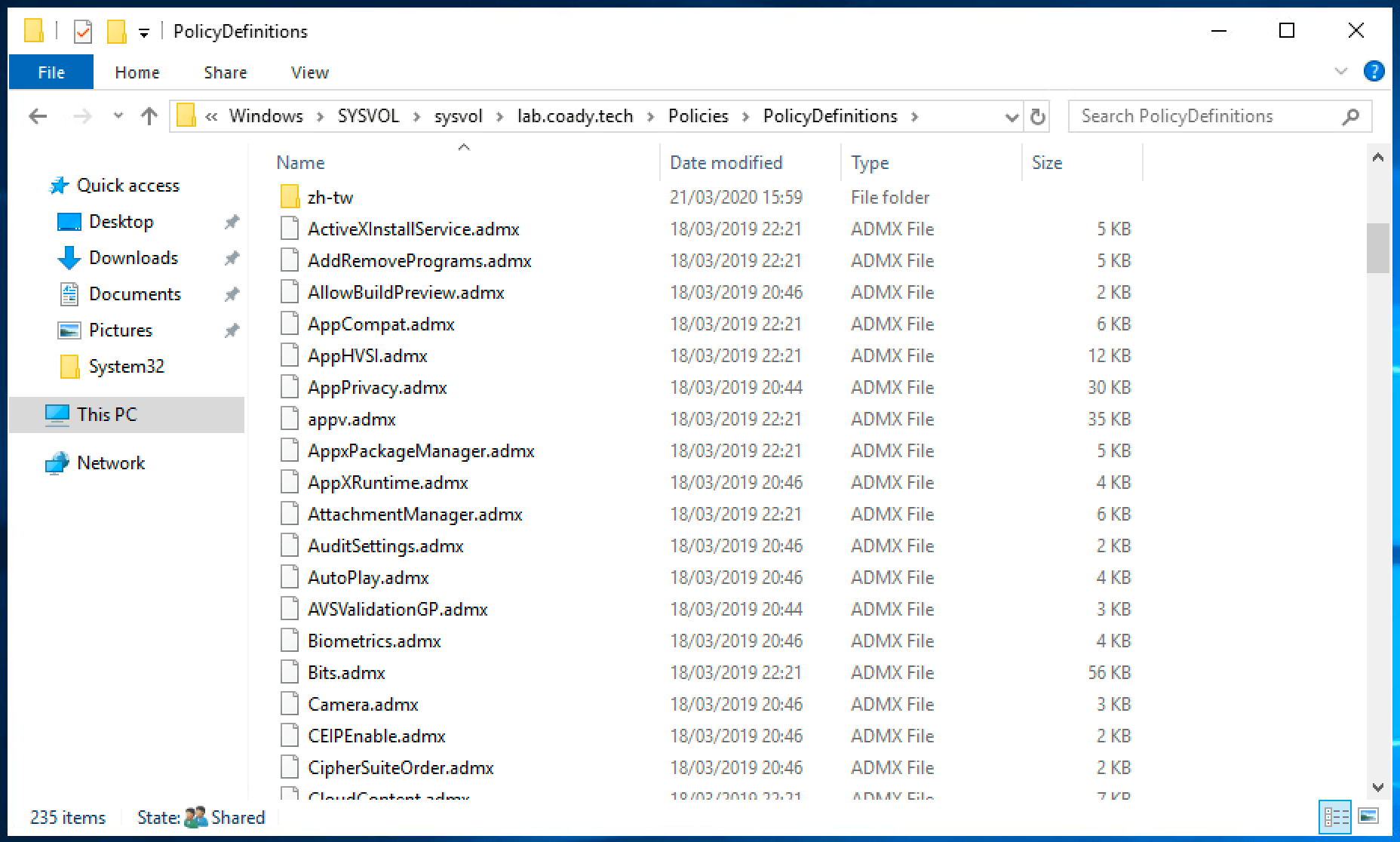Select the Biometrics.admx file name
1400x842 pixels.
pos(374,641)
